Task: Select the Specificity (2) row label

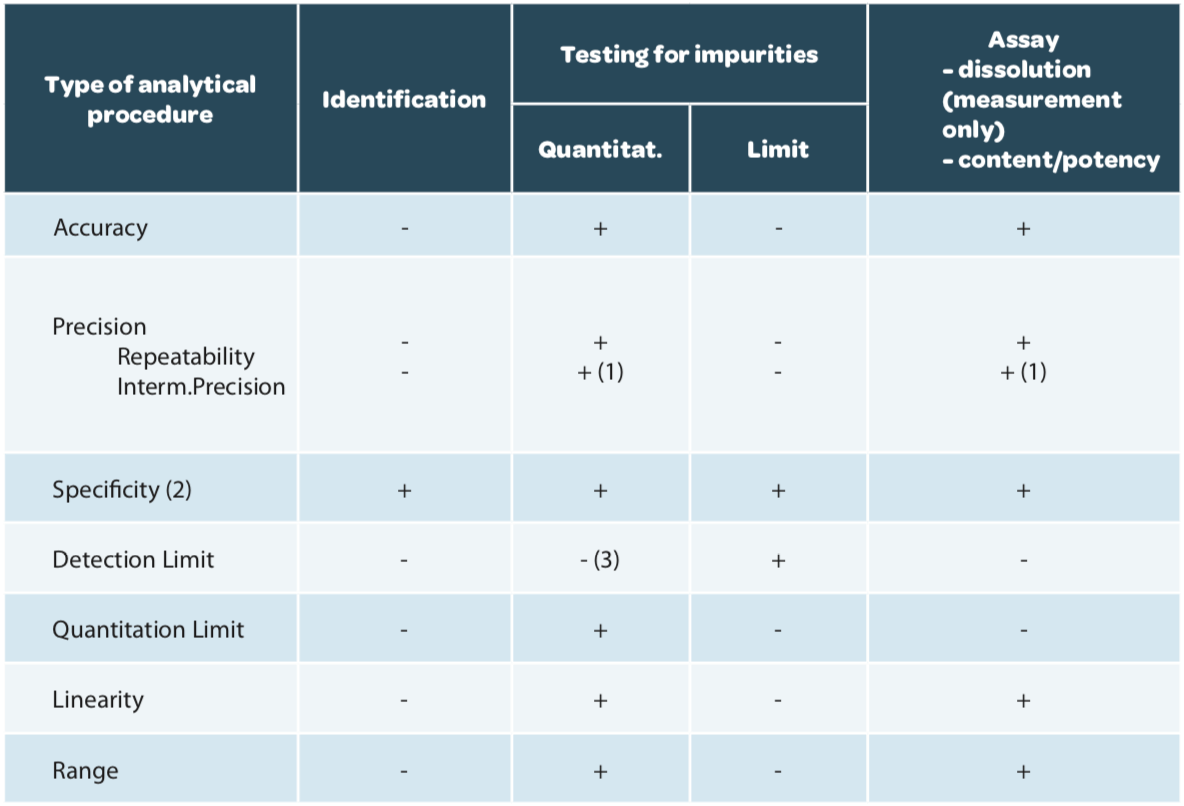Action: click(x=122, y=489)
